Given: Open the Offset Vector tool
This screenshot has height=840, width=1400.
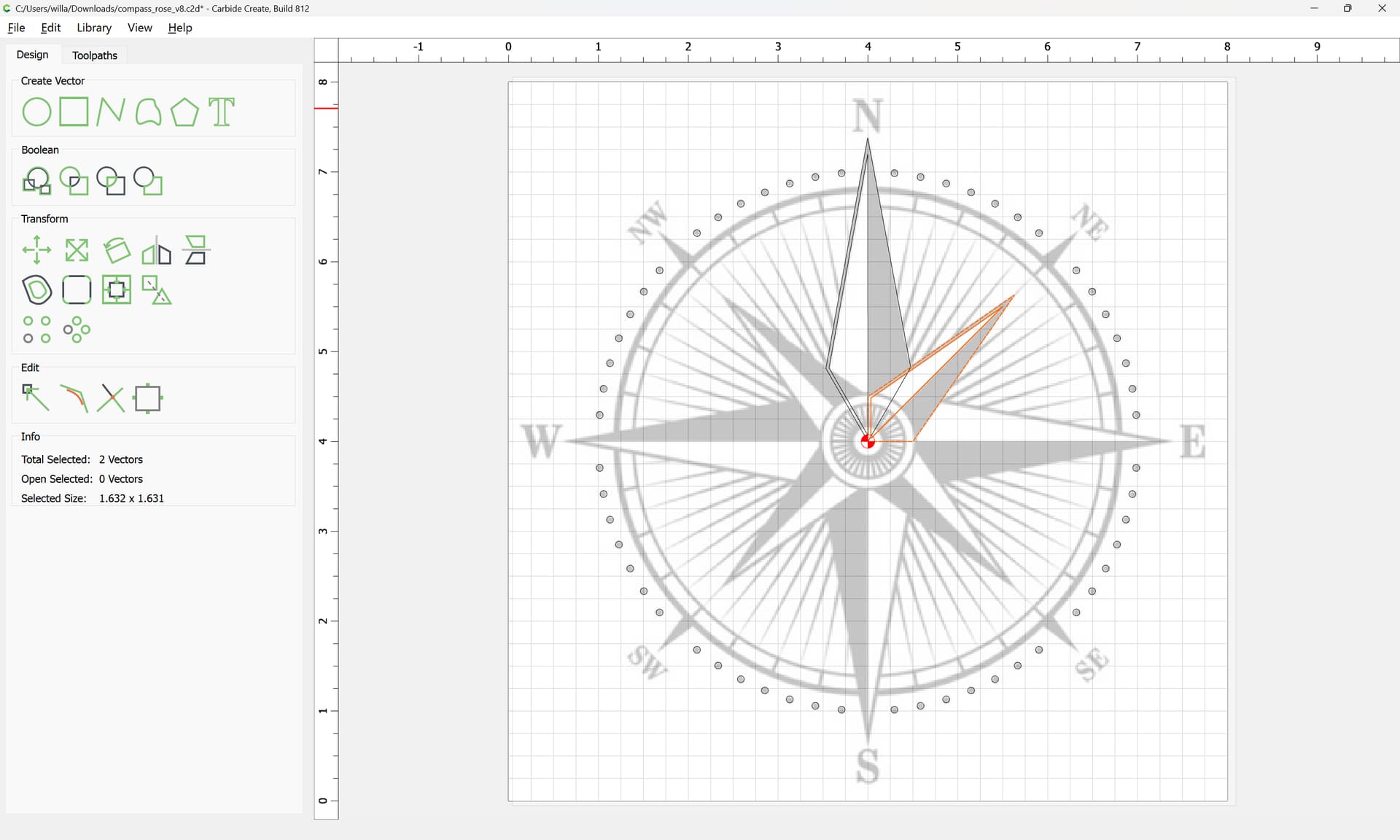Looking at the screenshot, I should tap(36, 289).
